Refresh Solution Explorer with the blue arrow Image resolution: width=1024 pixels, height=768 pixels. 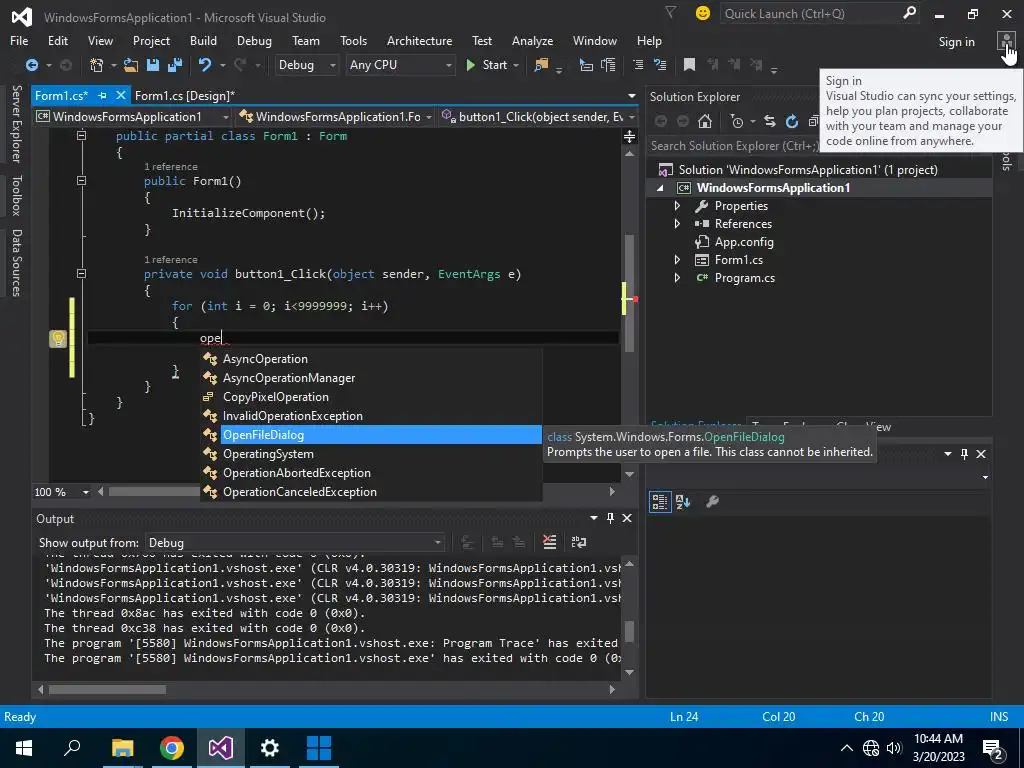pos(792,121)
